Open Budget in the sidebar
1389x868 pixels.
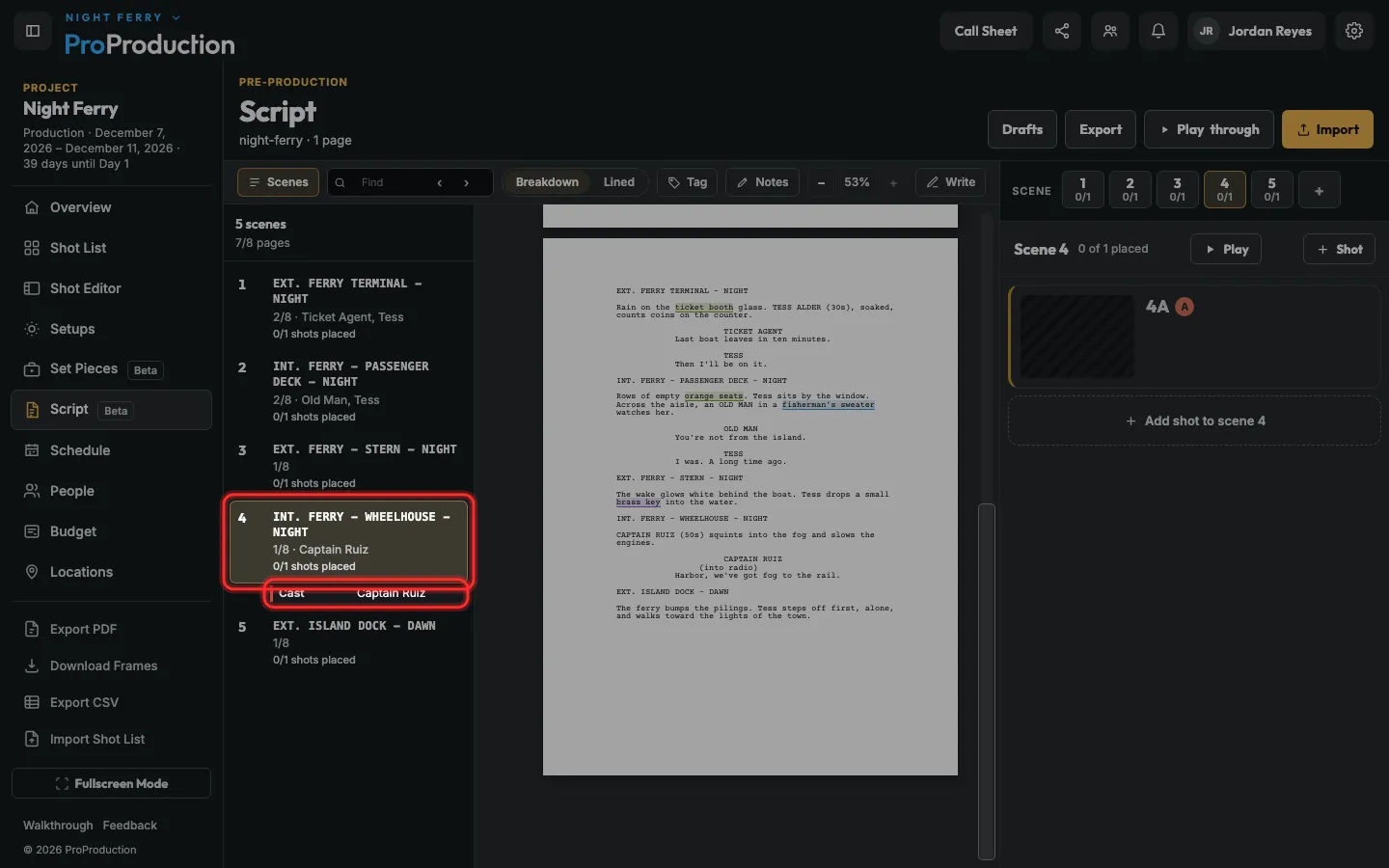[x=111, y=531]
